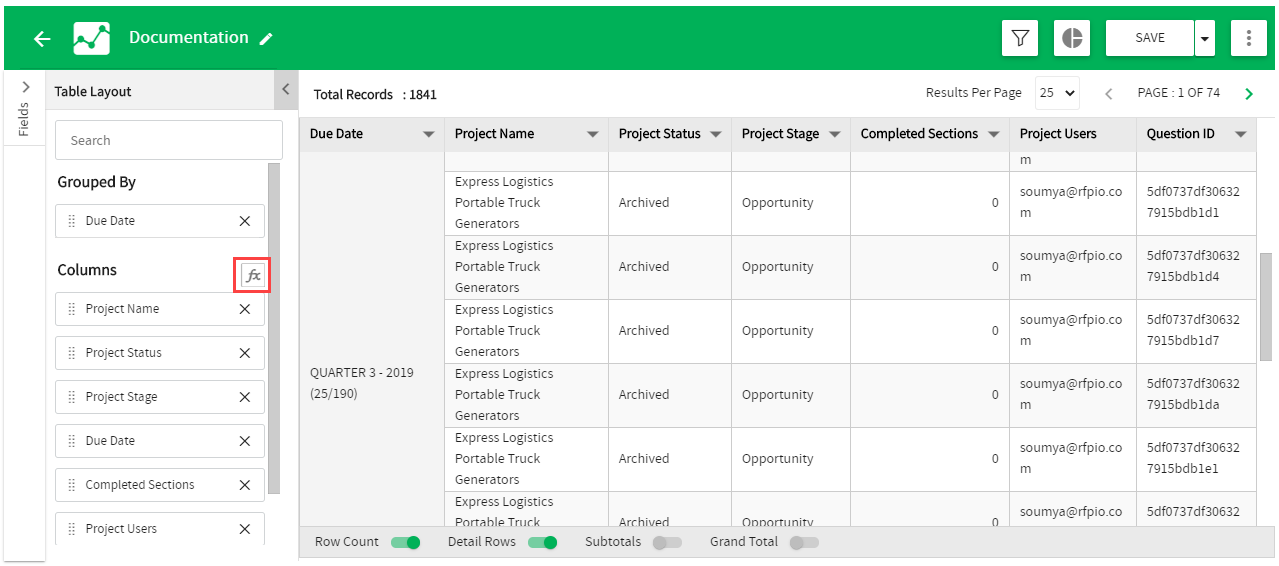The image size is (1279, 566).
Task: Open the pie chart view icon
Action: (1072, 38)
